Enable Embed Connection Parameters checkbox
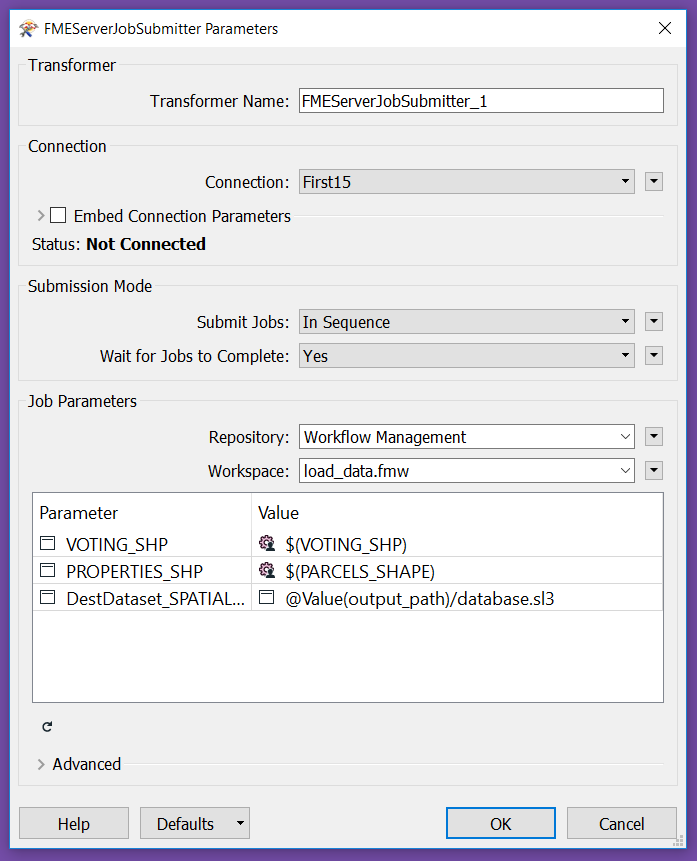This screenshot has width=697, height=861. coord(58,215)
